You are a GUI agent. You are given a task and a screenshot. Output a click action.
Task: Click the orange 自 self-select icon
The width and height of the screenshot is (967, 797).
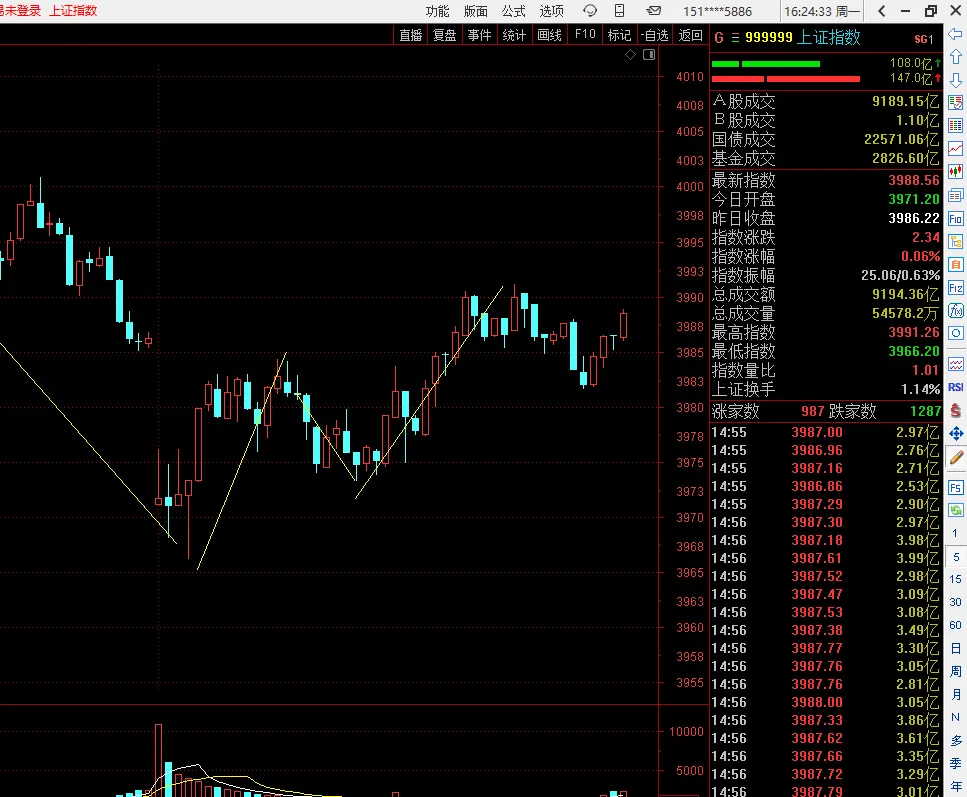(x=956, y=265)
